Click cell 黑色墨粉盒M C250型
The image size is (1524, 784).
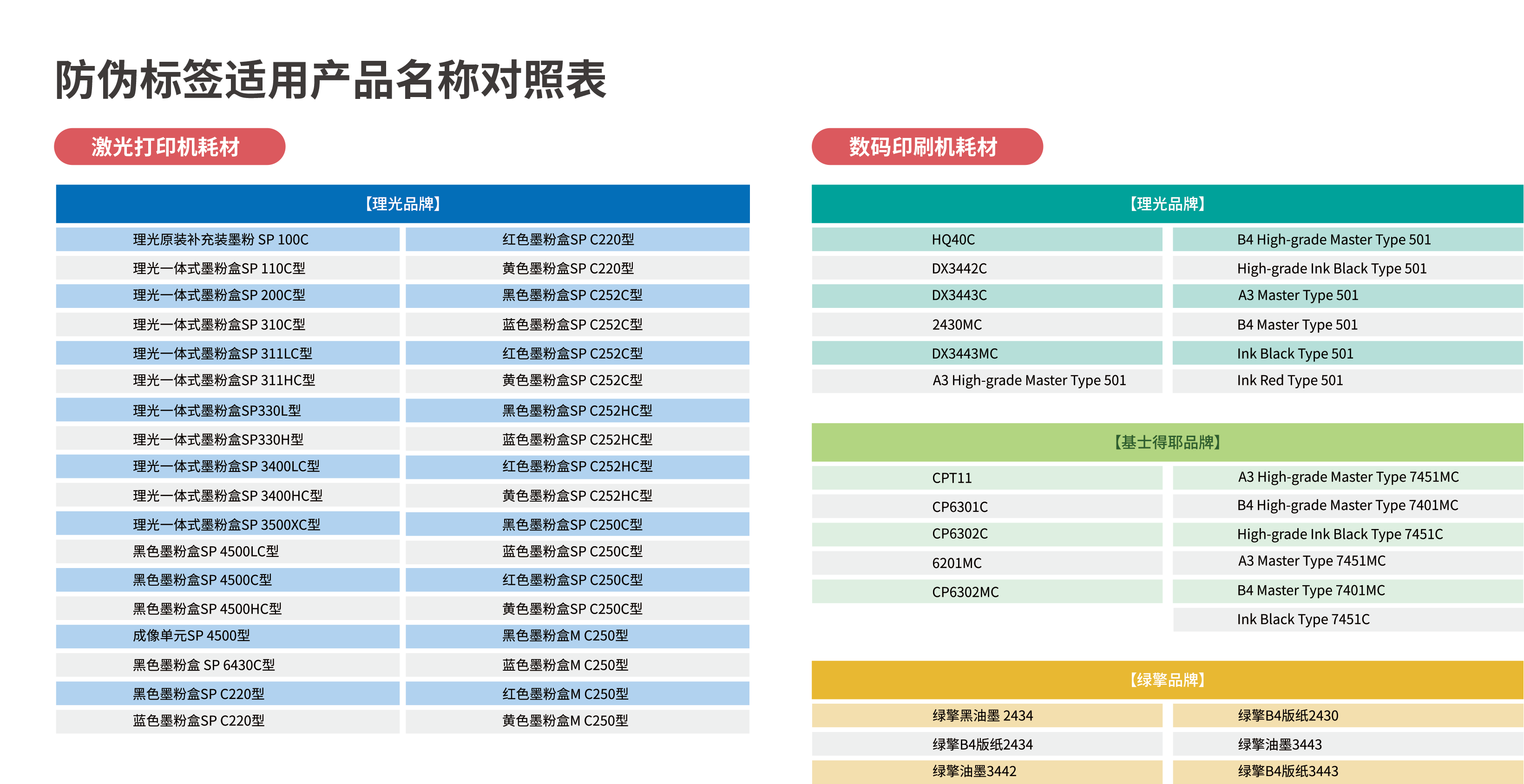click(x=578, y=636)
